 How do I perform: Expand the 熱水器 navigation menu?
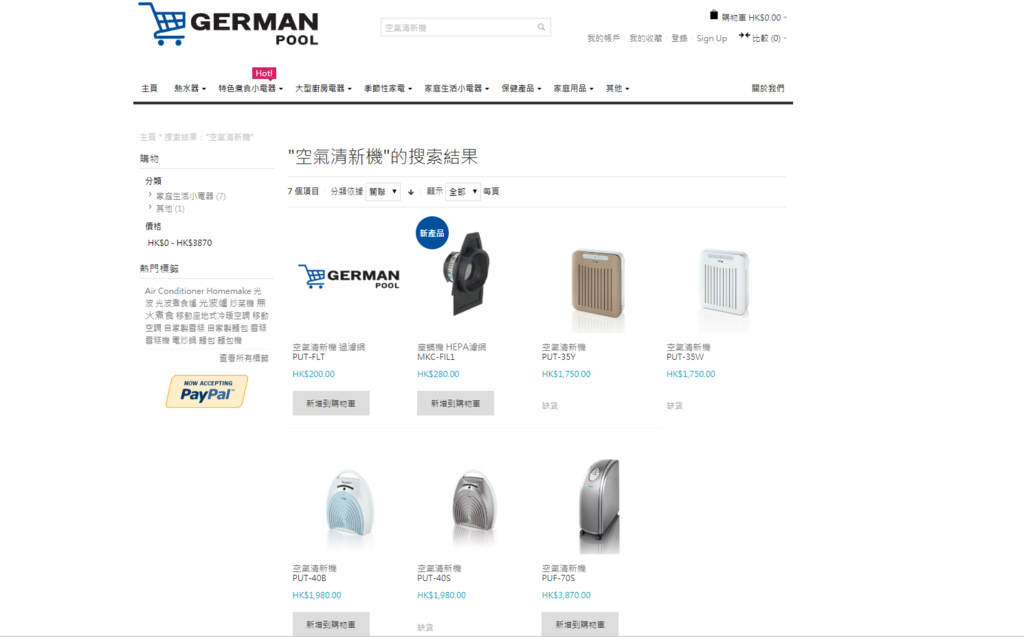click(189, 88)
